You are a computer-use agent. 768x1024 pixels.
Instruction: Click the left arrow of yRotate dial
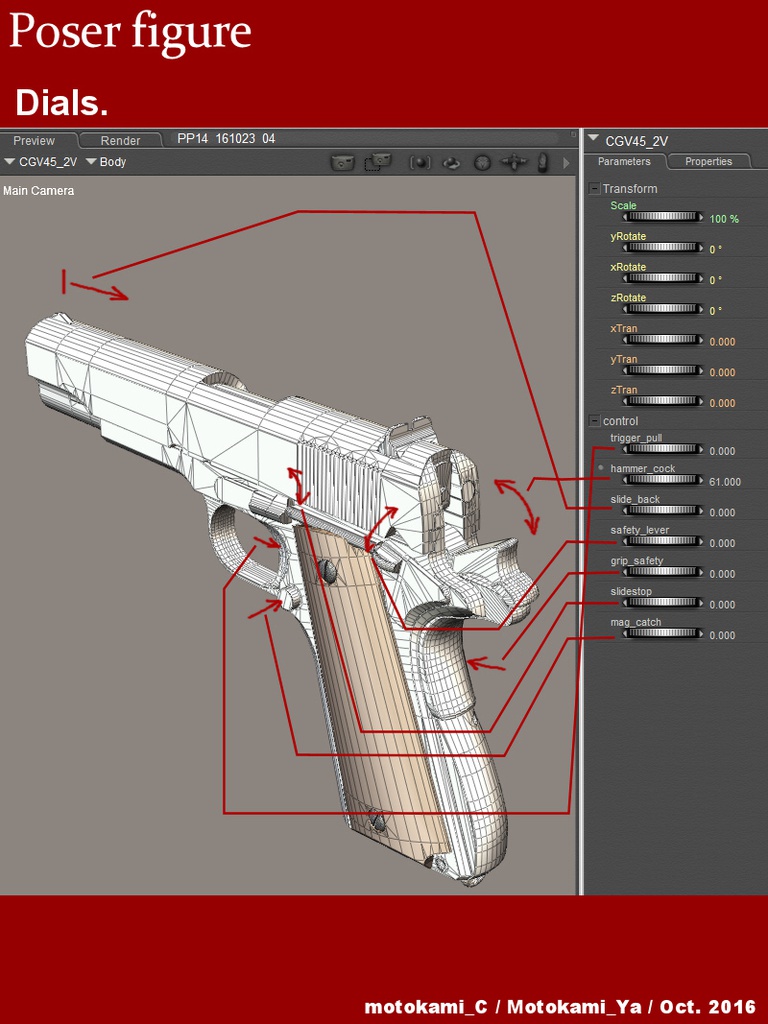[x=625, y=248]
